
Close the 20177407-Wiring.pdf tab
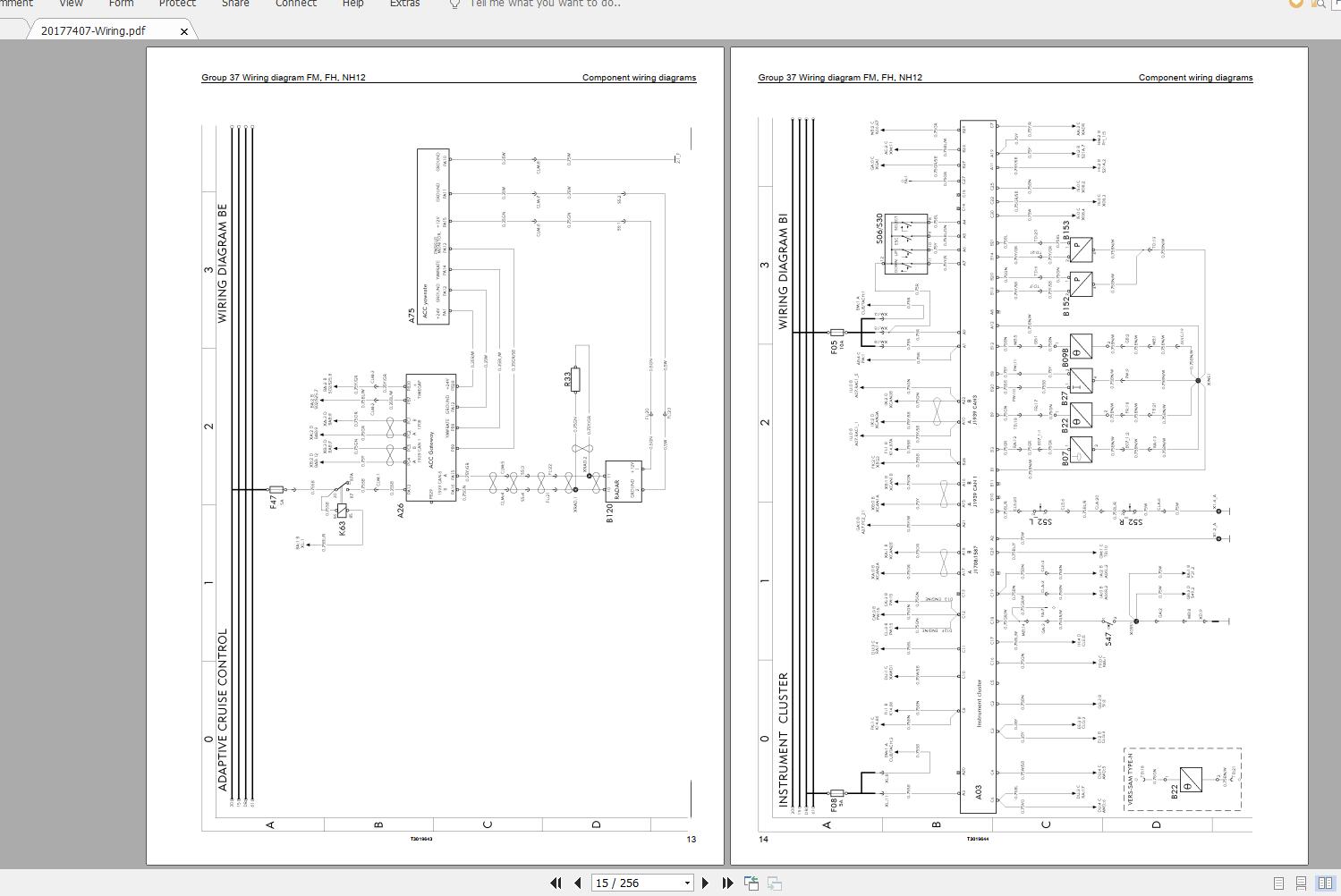(x=184, y=30)
